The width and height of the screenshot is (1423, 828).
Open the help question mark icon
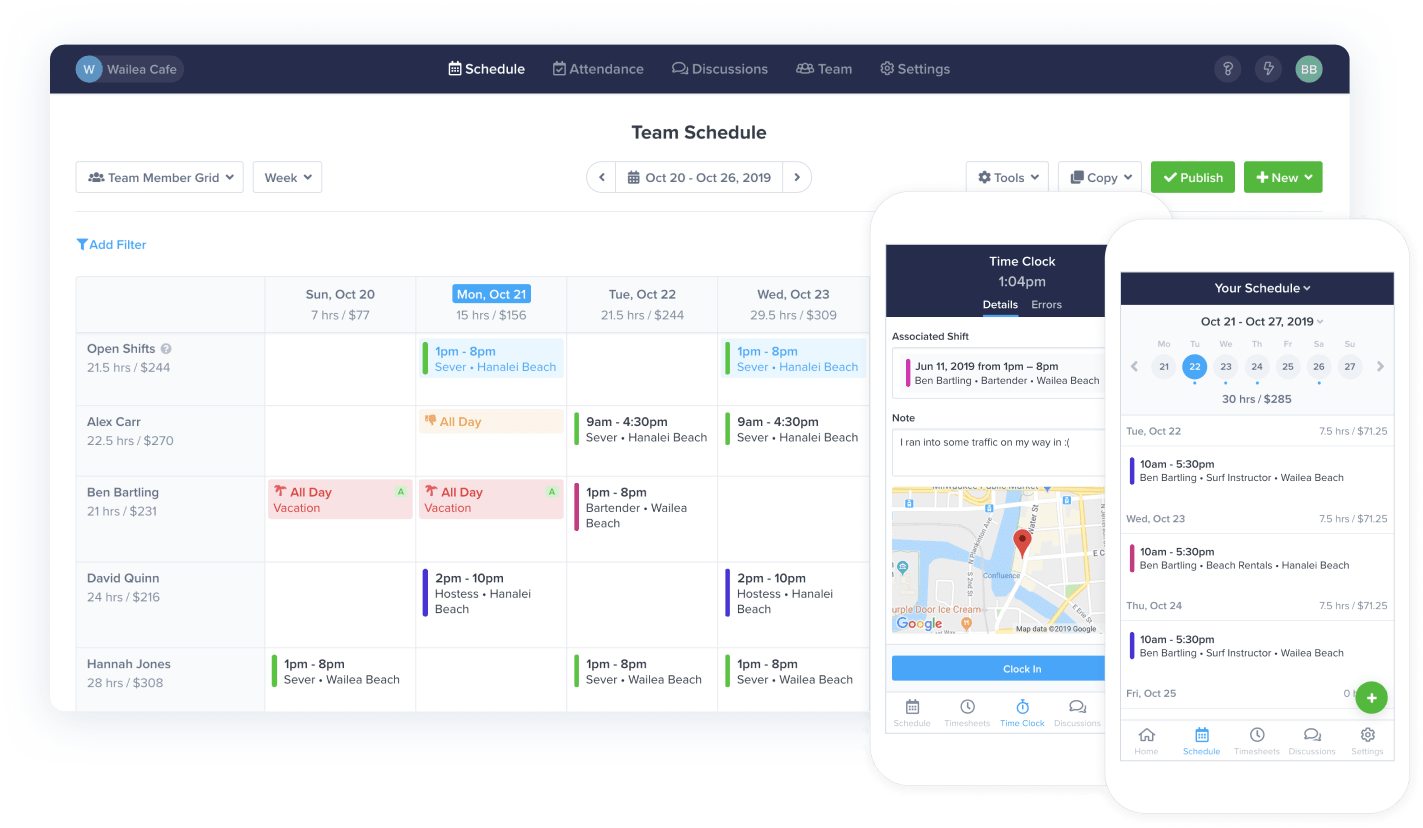click(1228, 69)
